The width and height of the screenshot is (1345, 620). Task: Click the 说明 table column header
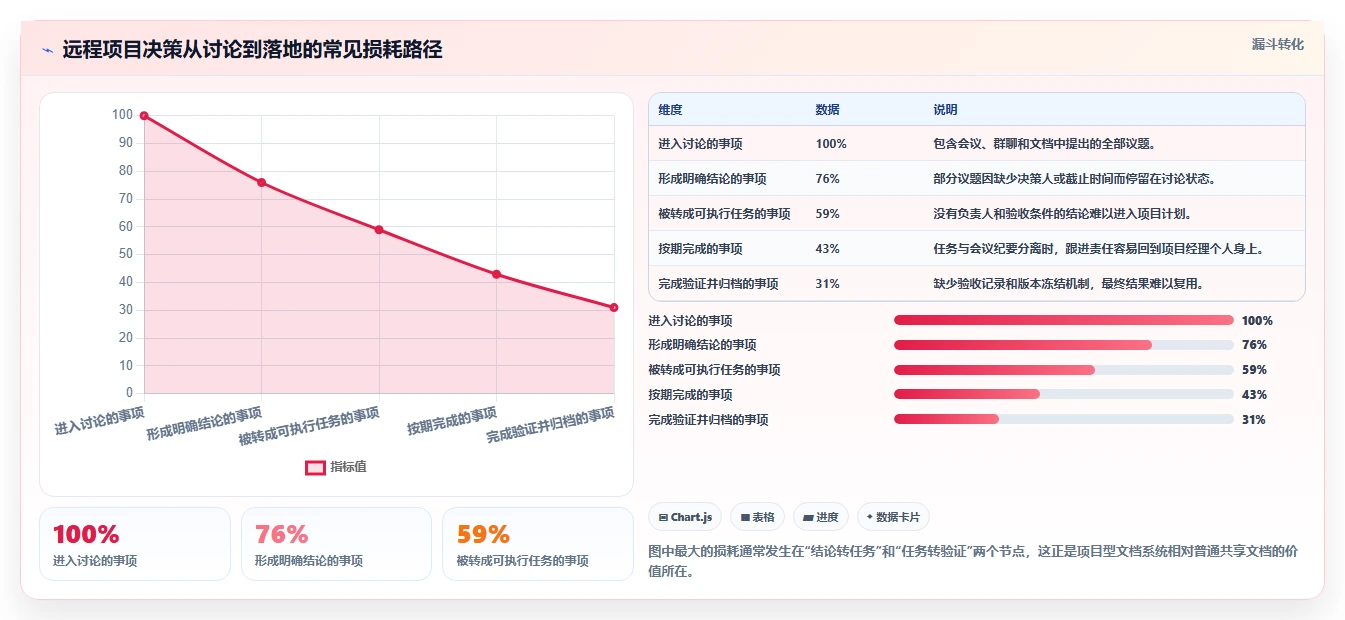pyautogui.click(x=946, y=110)
